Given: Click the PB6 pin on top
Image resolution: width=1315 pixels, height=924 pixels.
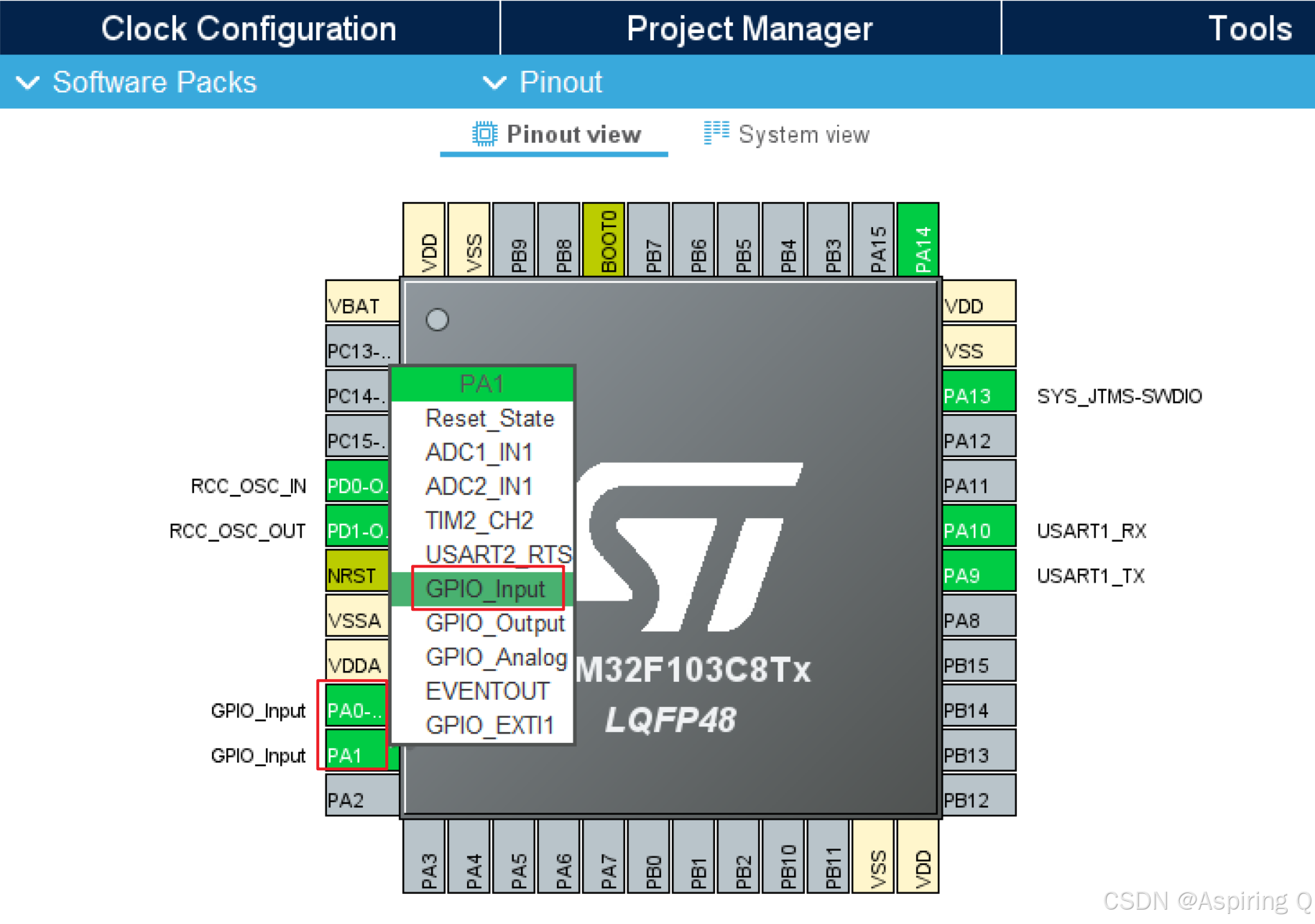Looking at the screenshot, I should click(x=693, y=240).
